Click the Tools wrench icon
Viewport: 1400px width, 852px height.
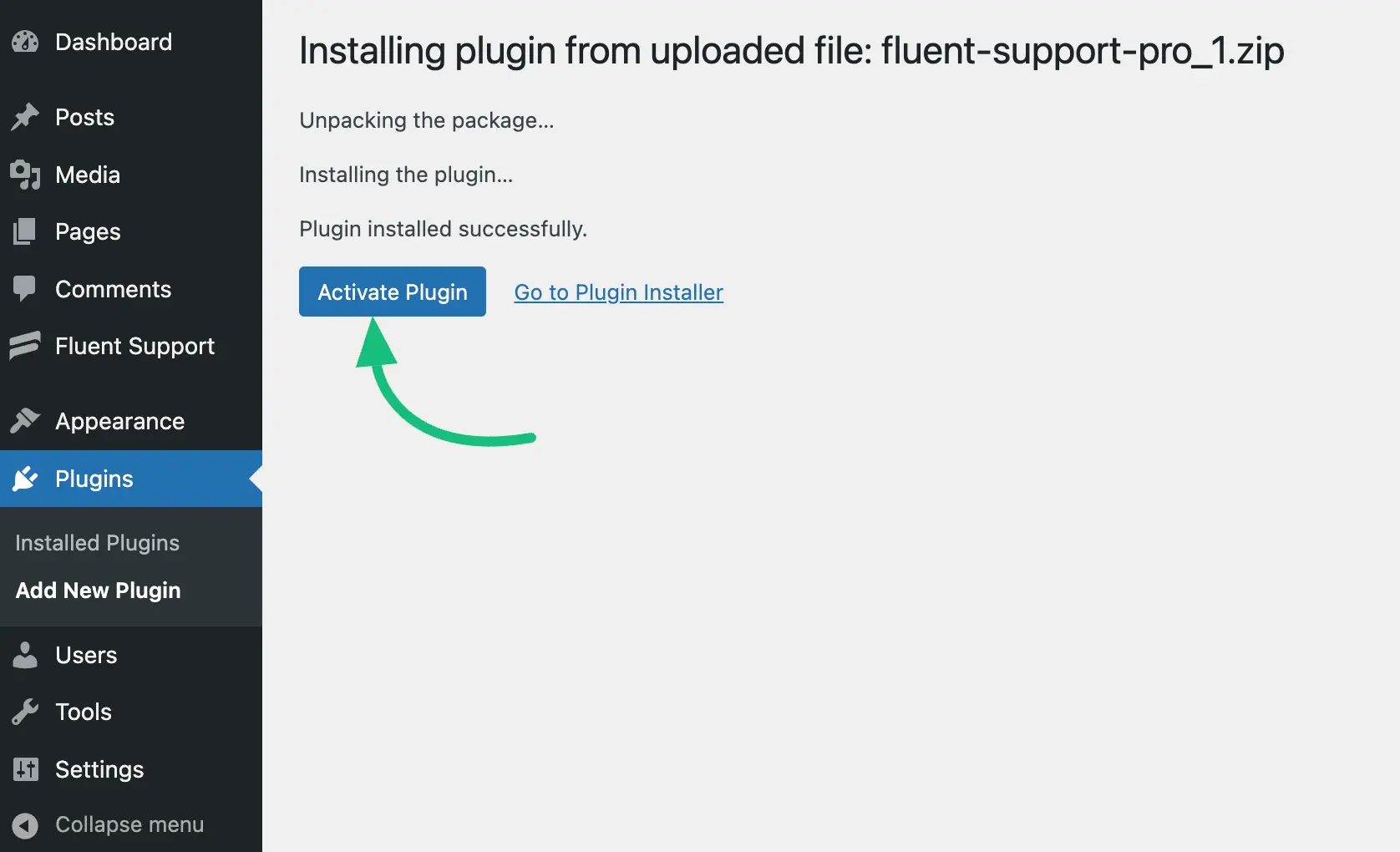click(x=25, y=712)
